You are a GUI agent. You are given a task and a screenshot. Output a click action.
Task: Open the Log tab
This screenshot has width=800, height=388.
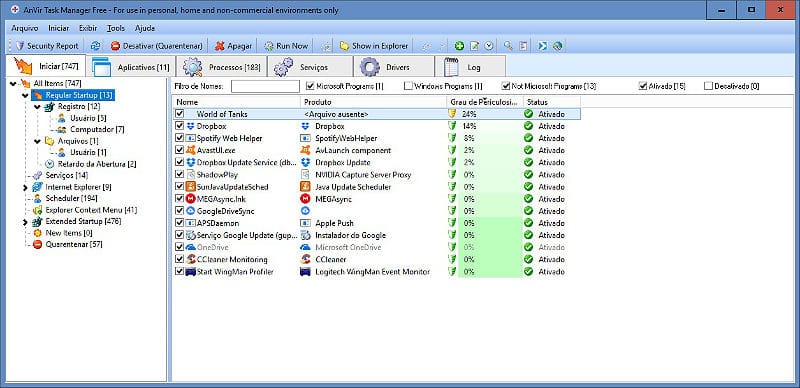tap(470, 67)
